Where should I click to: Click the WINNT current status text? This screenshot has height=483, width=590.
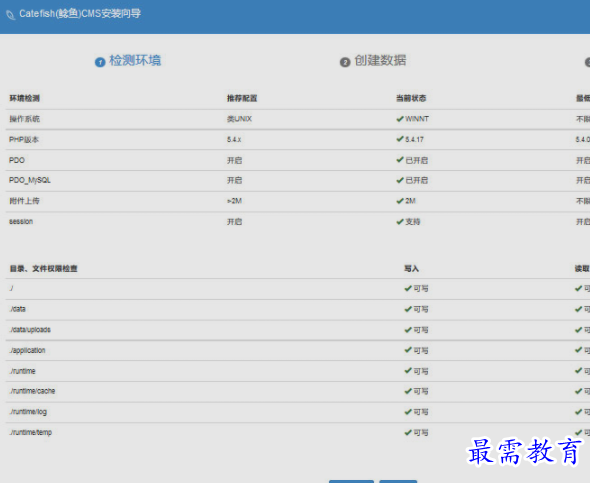(x=417, y=119)
